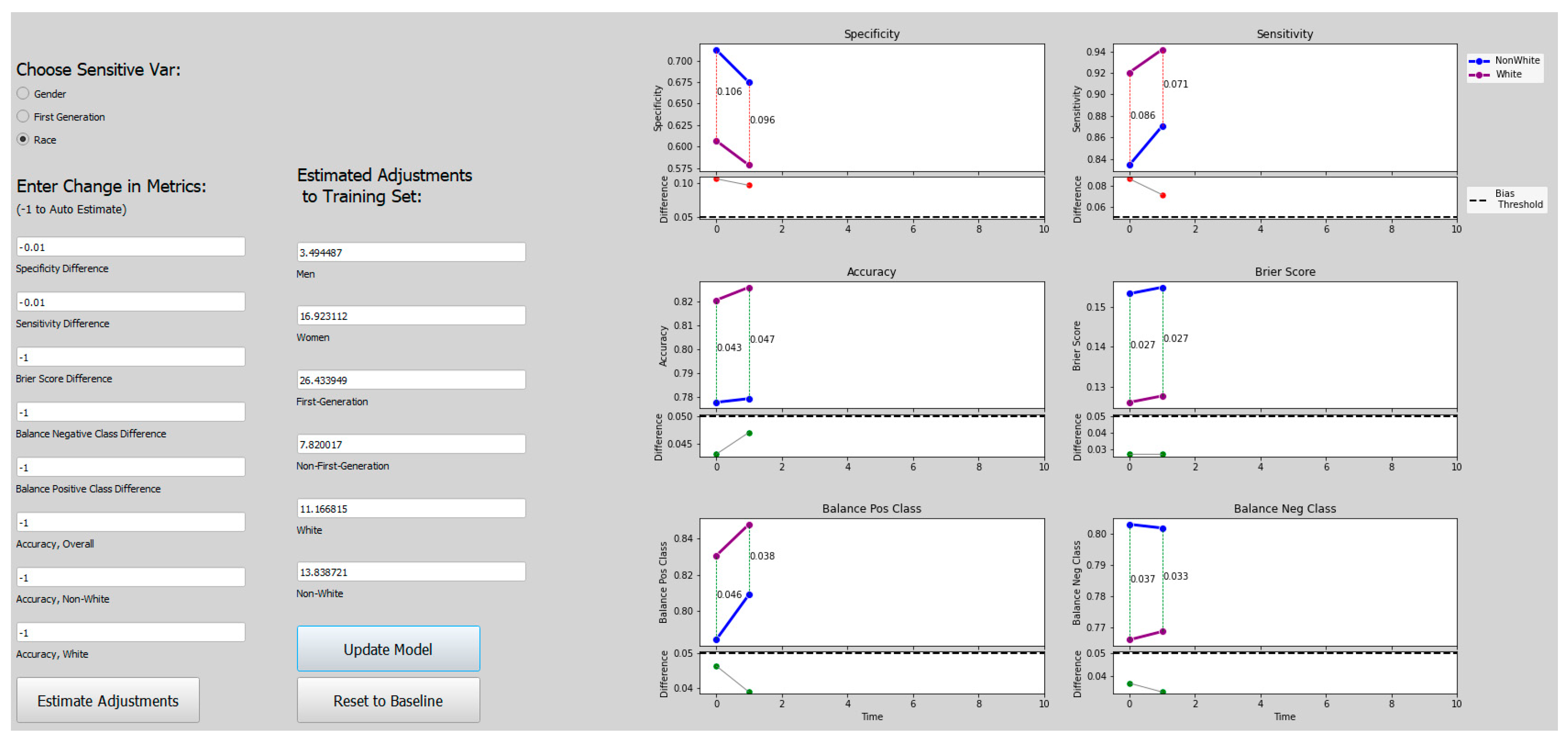Click the Sensitivity Difference text box
1568x742 pixels.
coord(130,302)
